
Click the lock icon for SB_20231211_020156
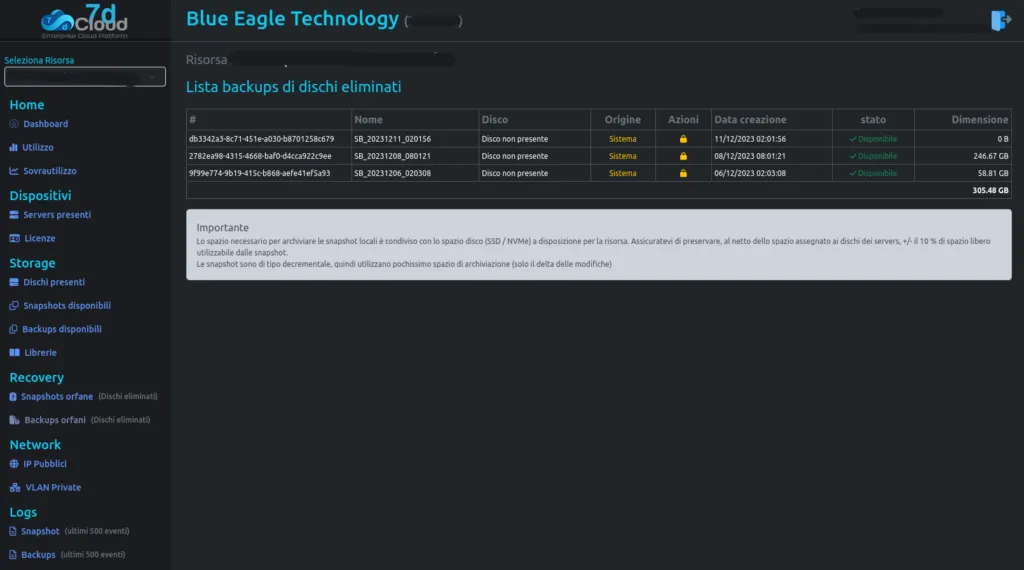pyautogui.click(x=683, y=139)
